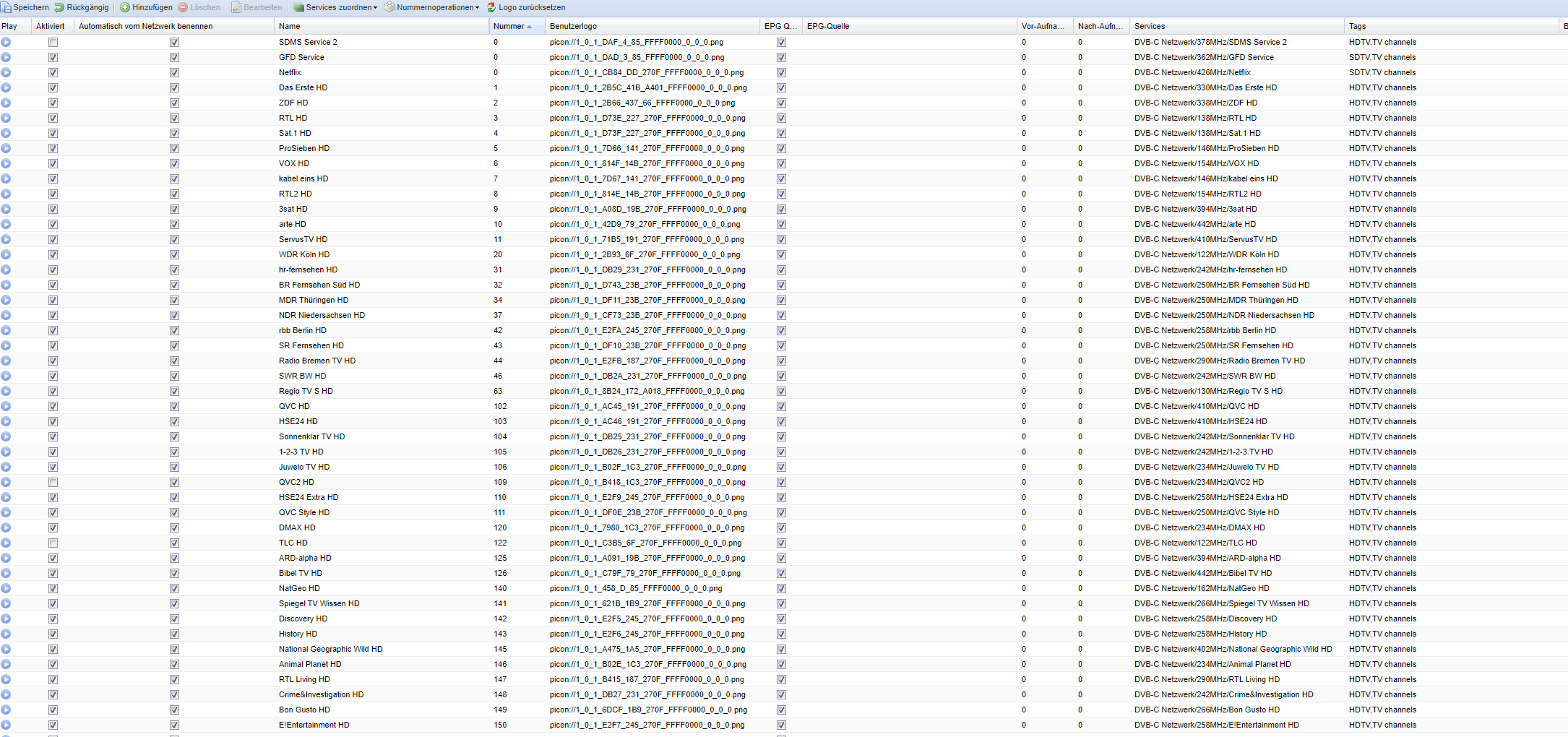Click Hinzufügen to add channel
The image size is (1568, 737).
pos(146,7)
